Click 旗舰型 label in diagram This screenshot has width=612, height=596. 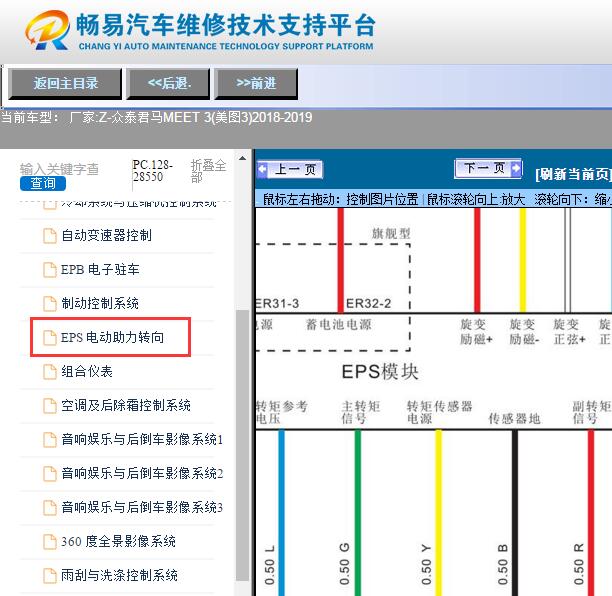point(391,234)
